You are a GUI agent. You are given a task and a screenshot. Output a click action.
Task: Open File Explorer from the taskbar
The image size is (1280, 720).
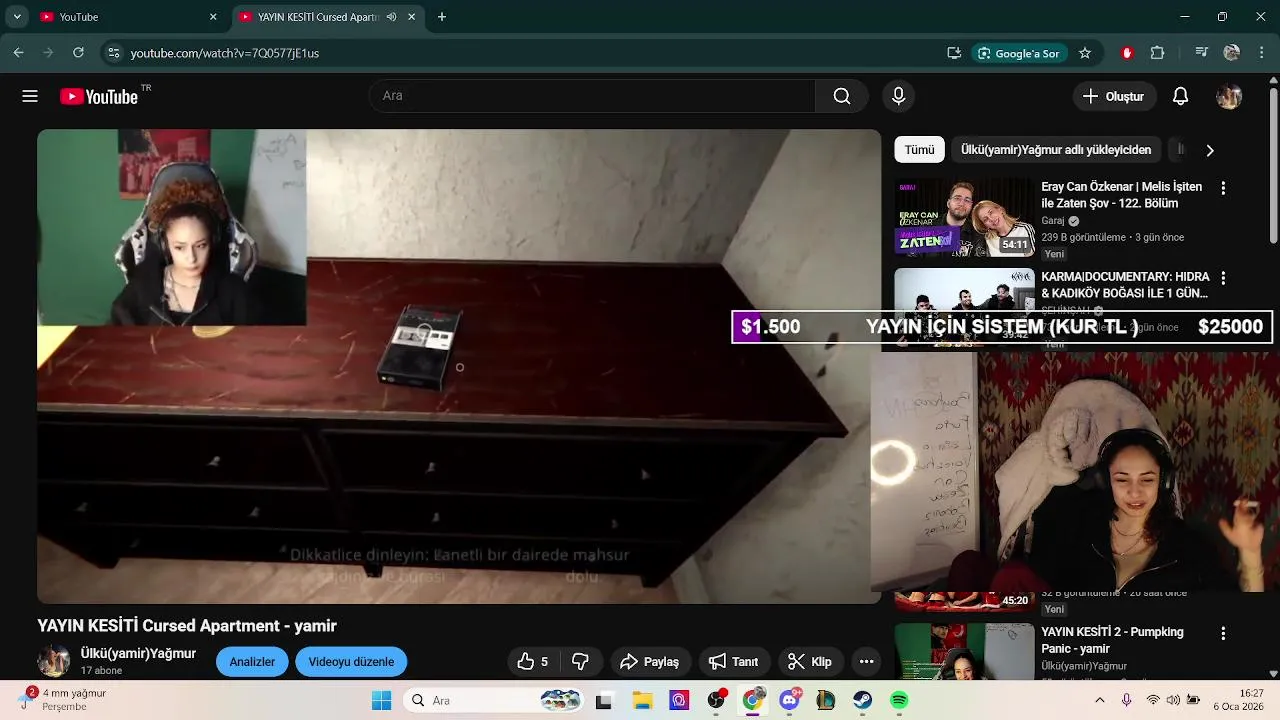[x=641, y=700]
